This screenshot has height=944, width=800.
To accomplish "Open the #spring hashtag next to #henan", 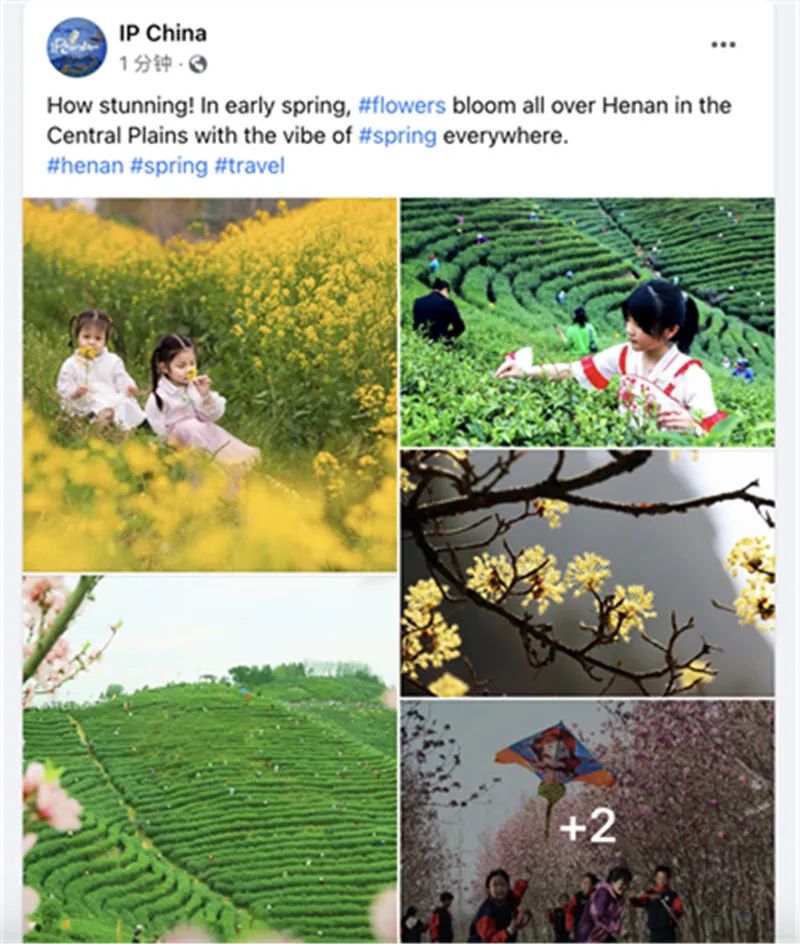I will click(x=169, y=166).
